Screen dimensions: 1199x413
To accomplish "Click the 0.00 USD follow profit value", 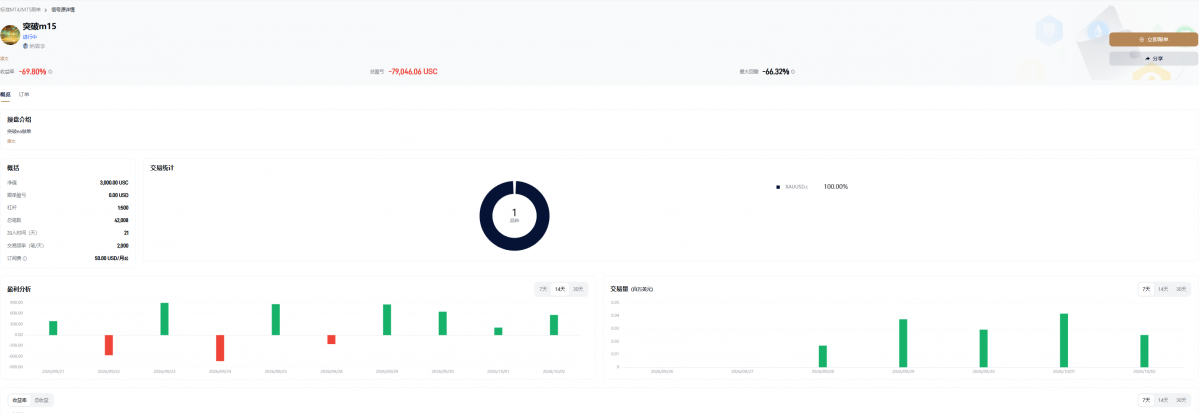I will click(x=119, y=195).
